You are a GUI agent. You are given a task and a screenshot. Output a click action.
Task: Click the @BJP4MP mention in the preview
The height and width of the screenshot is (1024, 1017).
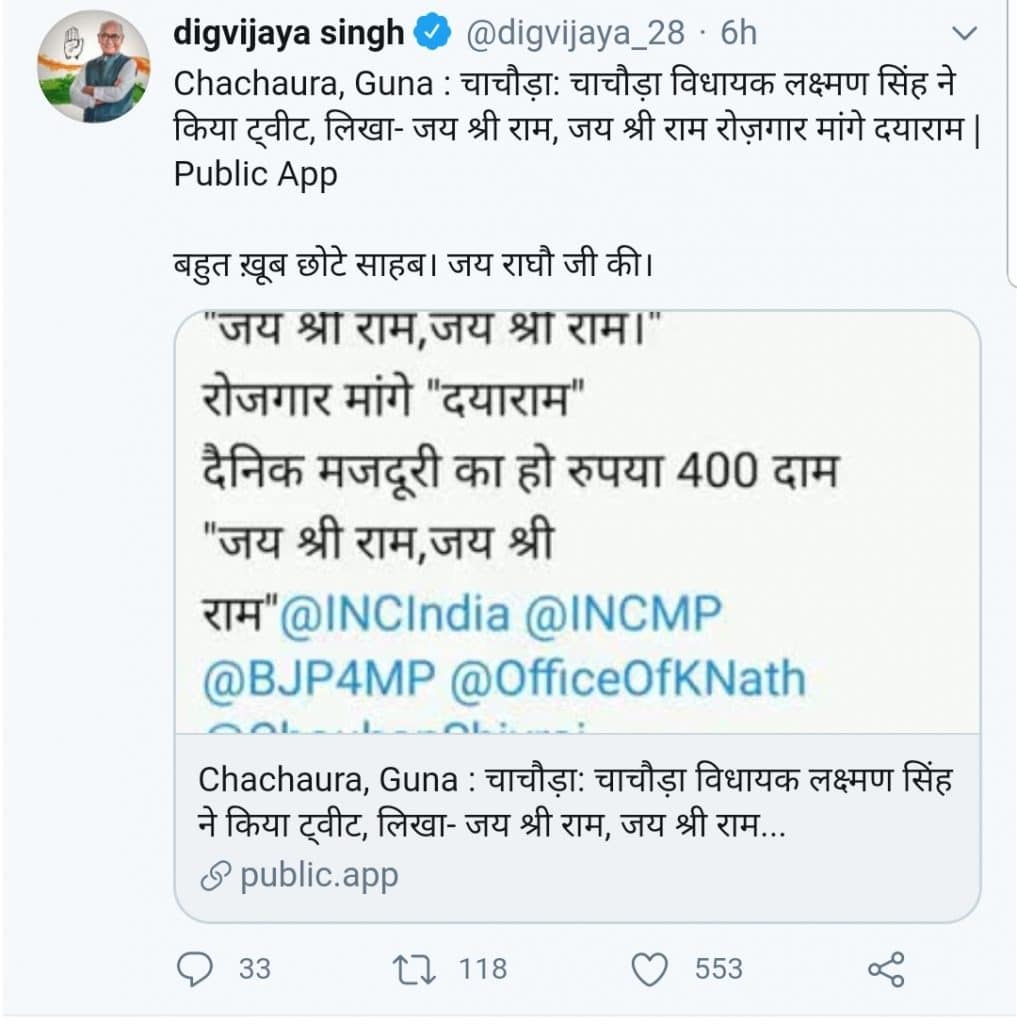point(318,679)
